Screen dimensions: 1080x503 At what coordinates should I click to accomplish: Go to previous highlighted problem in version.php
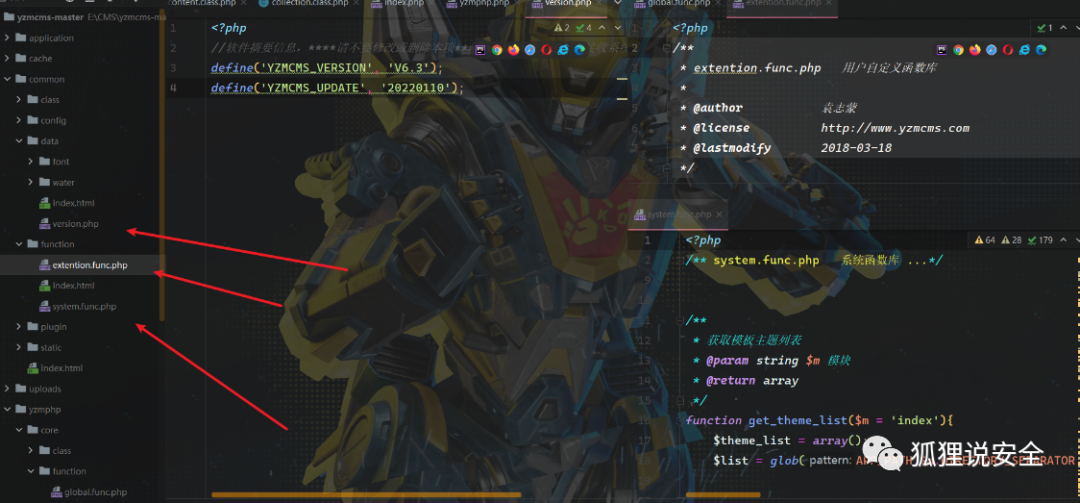coord(602,28)
